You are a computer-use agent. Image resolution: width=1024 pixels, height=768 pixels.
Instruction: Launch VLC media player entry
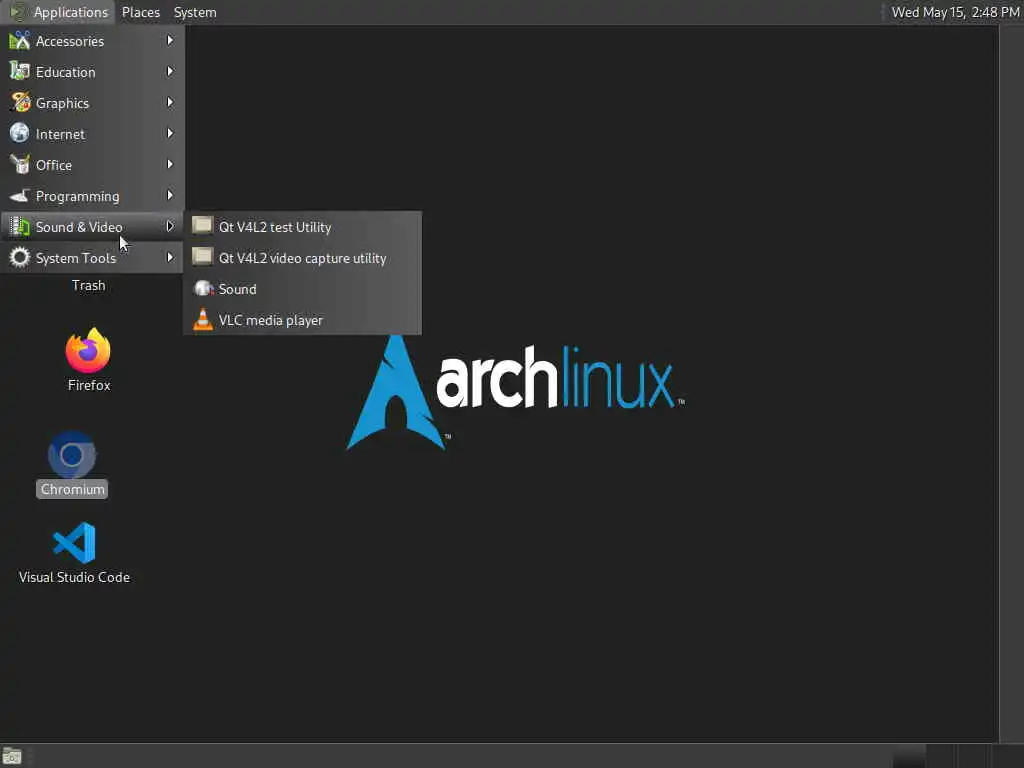[x=302, y=320]
